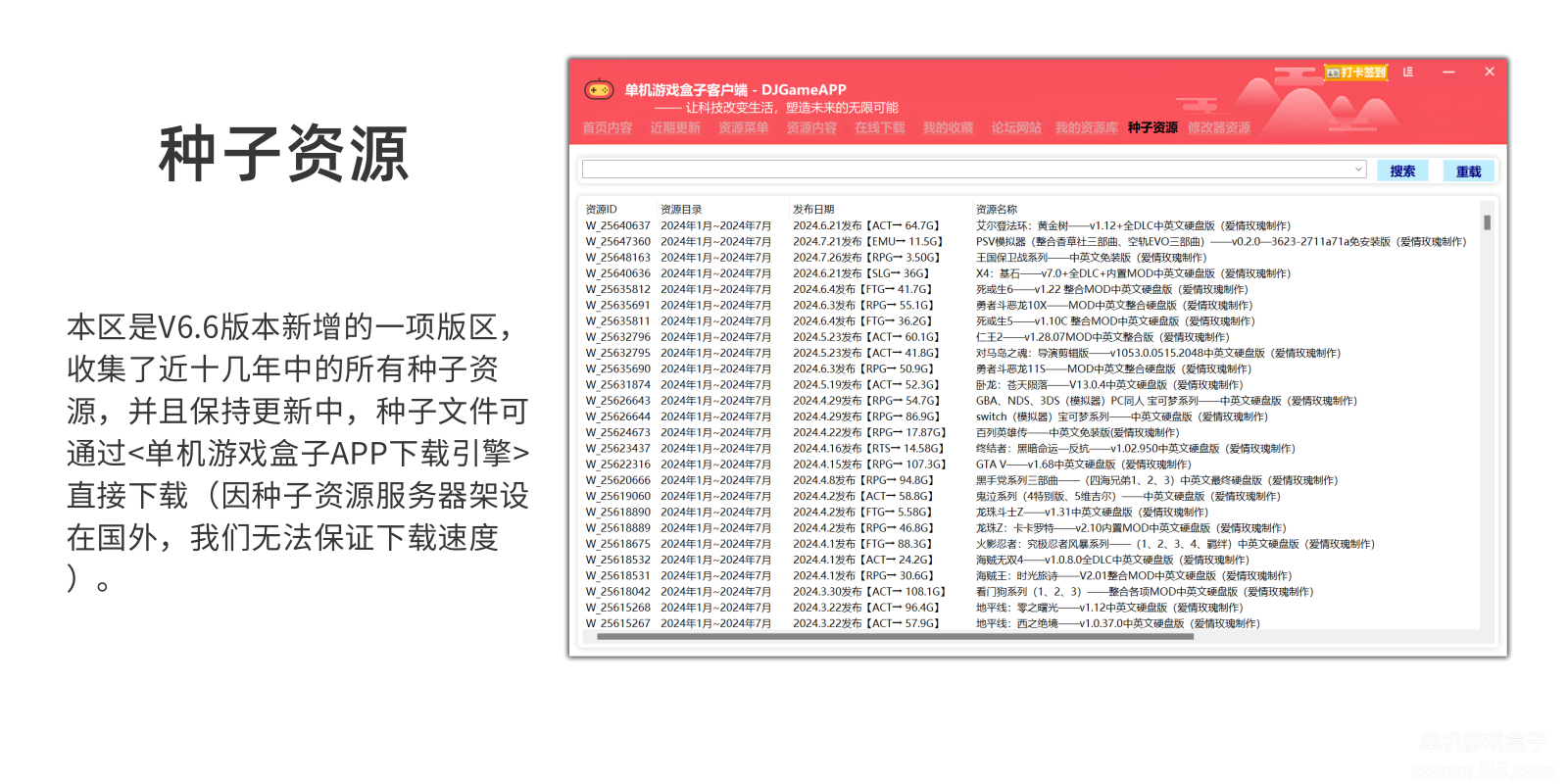Click date cell 2024.7.21发布【EMU→11.5G】
Screen dimensions: 1568x784
tap(868, 242)
